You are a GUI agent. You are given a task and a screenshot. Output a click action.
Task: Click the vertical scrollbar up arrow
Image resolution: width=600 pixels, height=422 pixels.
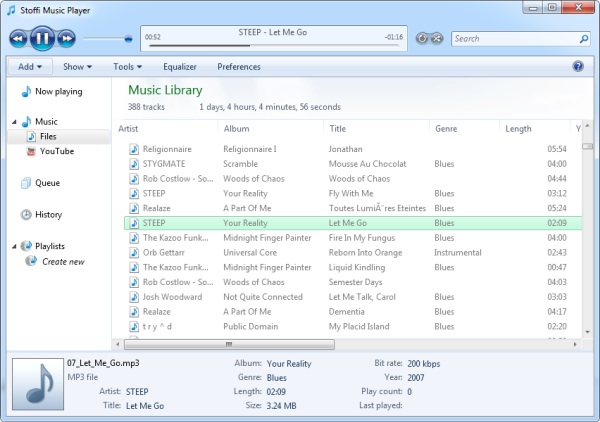pos(587,125)
